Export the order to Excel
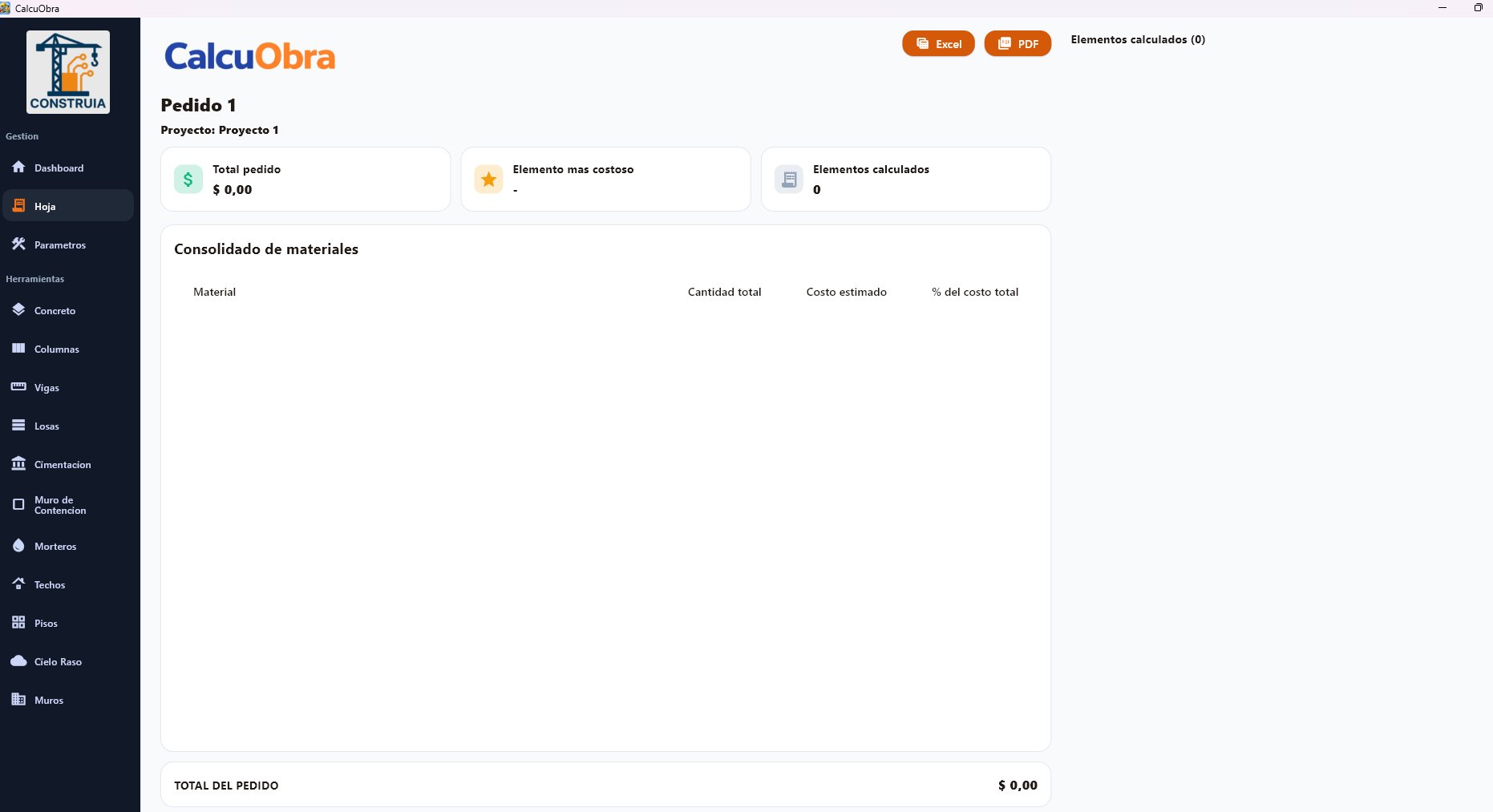 pyautogui.click(x=938, y=44)
